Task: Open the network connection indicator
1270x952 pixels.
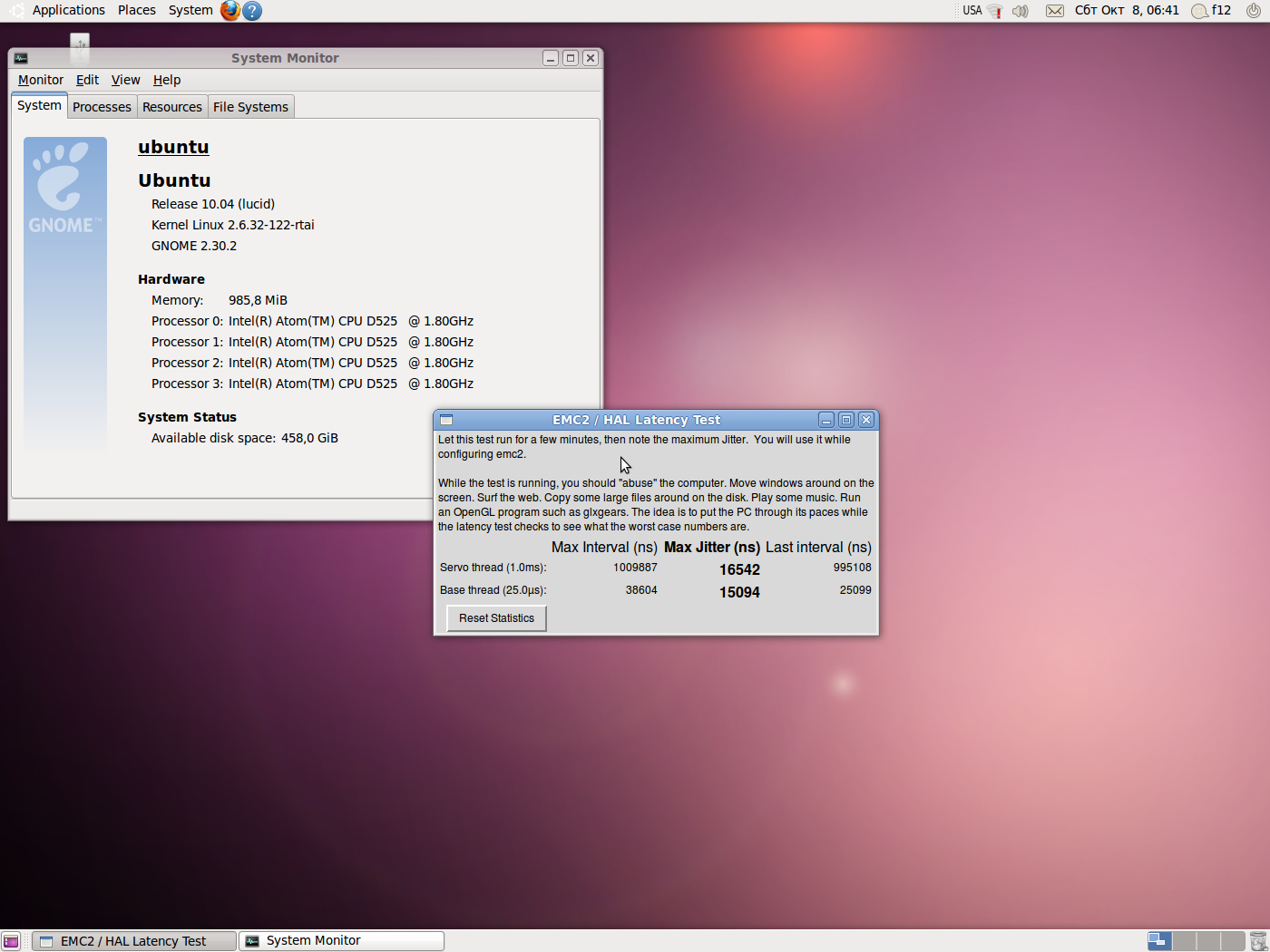Action: click(995, 11)
